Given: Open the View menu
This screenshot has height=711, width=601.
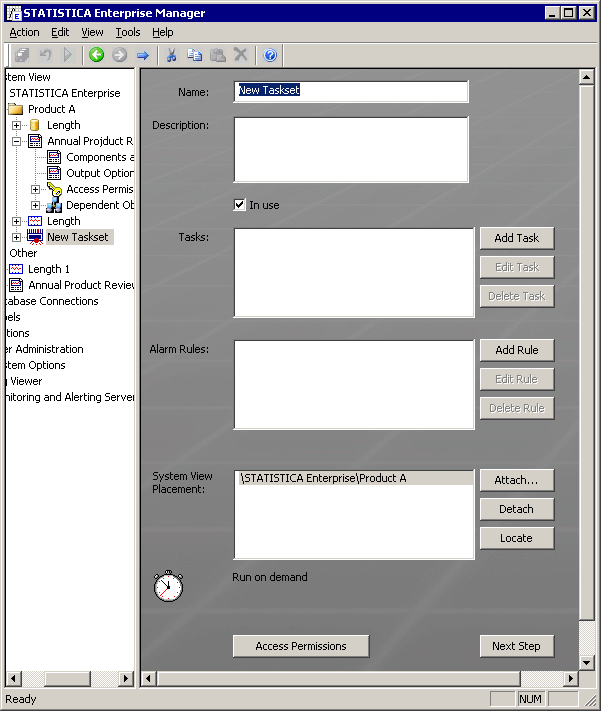Looking at the screenshot, I should point(92,32).
